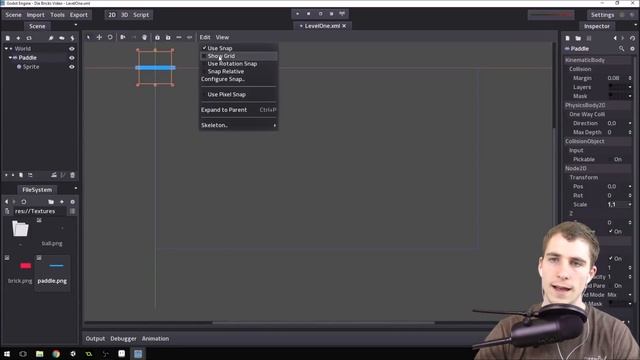Go back in FileSystem browser
This screenshot has width=640, height=360.
tap(6, 202)
